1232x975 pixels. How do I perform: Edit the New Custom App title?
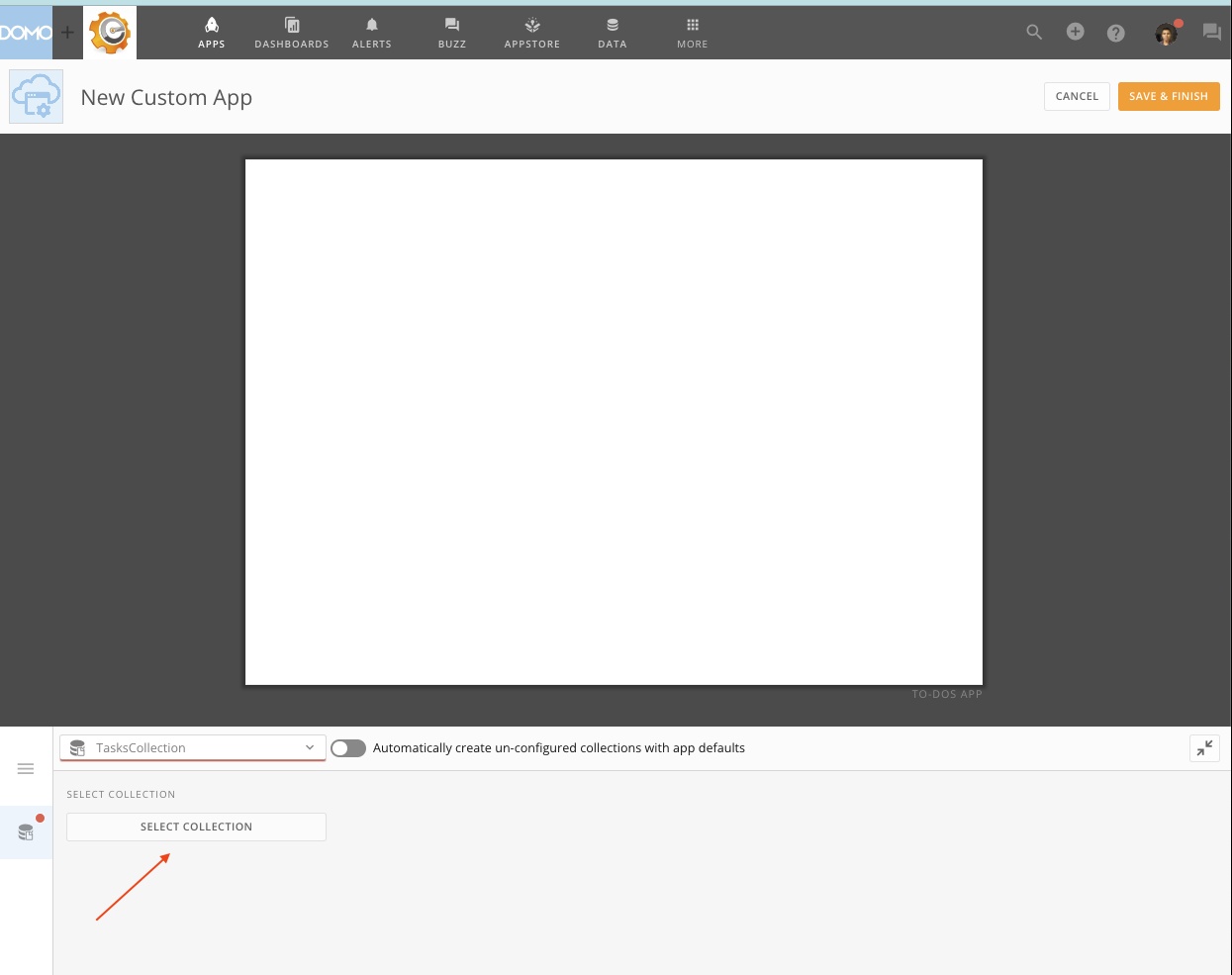[166, 97]
